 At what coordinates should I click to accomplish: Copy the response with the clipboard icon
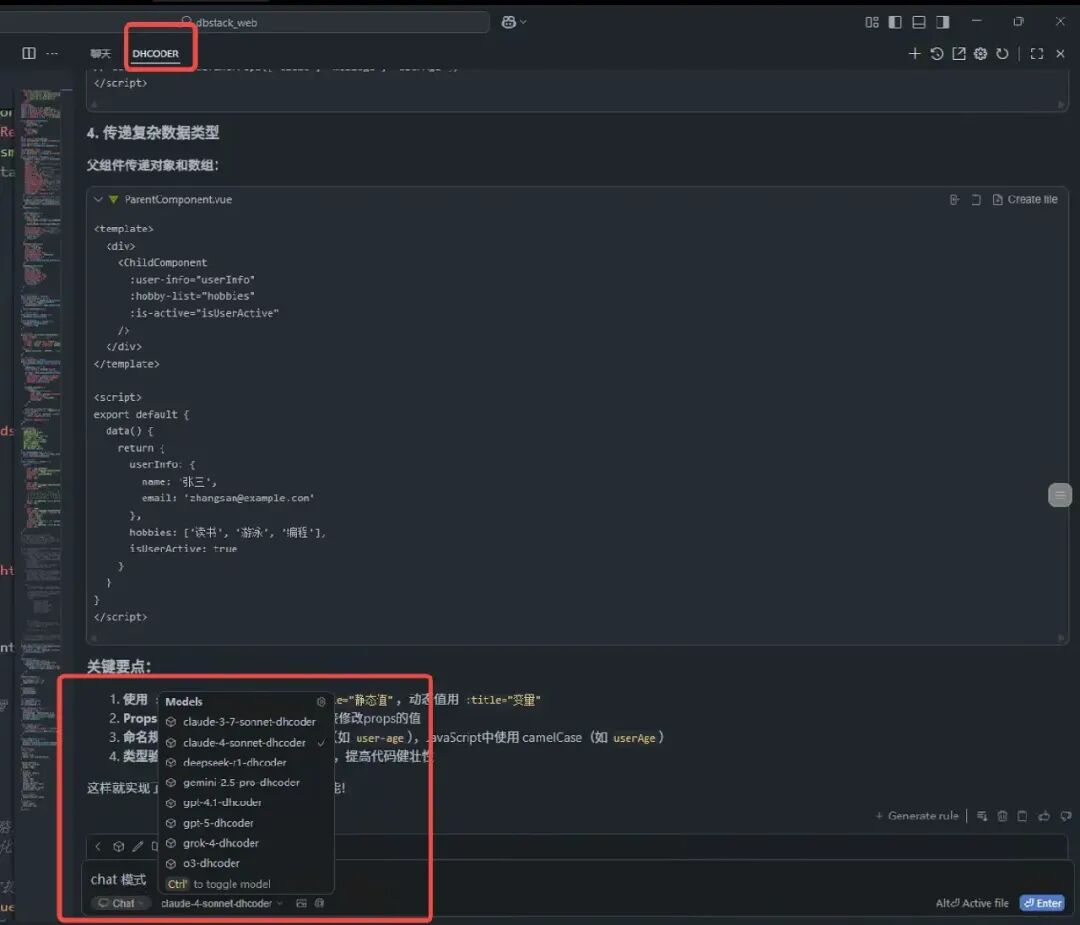click(1022, 816)
